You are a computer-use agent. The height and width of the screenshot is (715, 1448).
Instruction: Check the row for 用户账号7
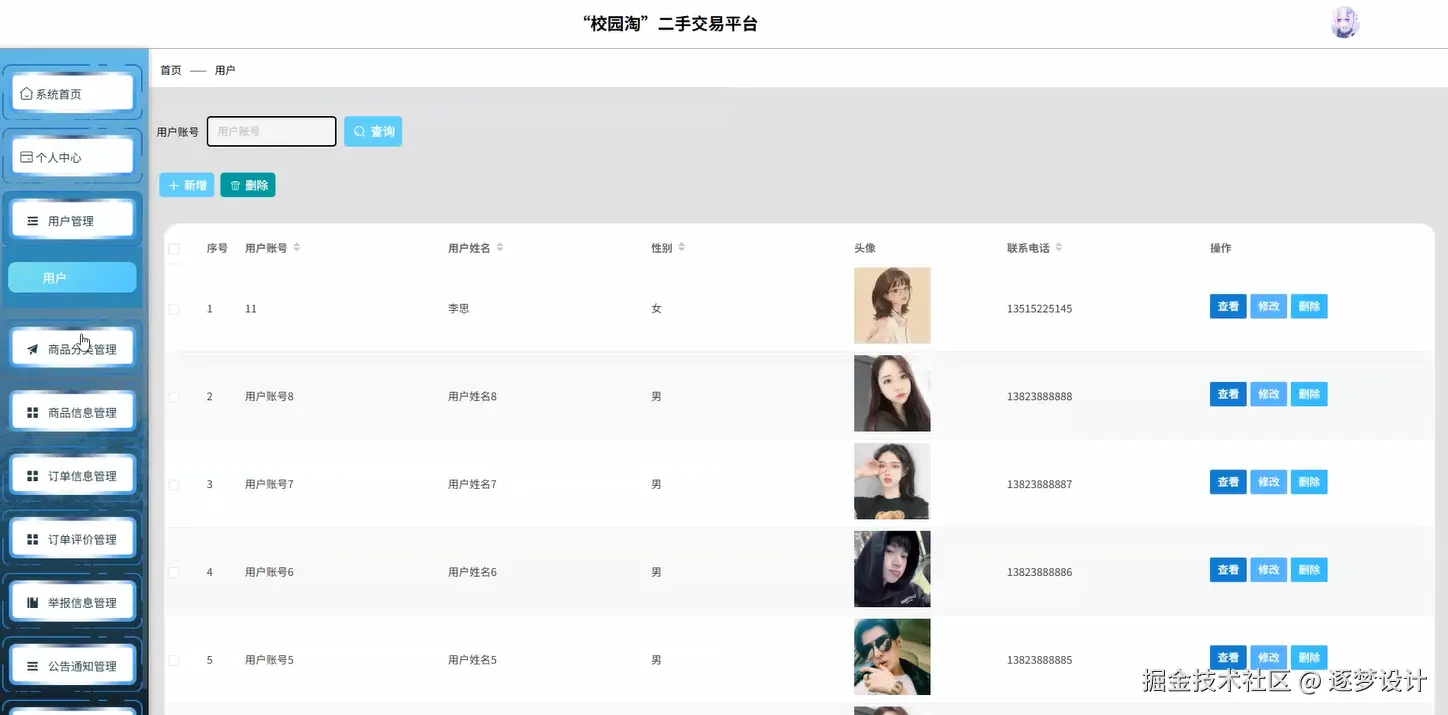tap(174, 485)
